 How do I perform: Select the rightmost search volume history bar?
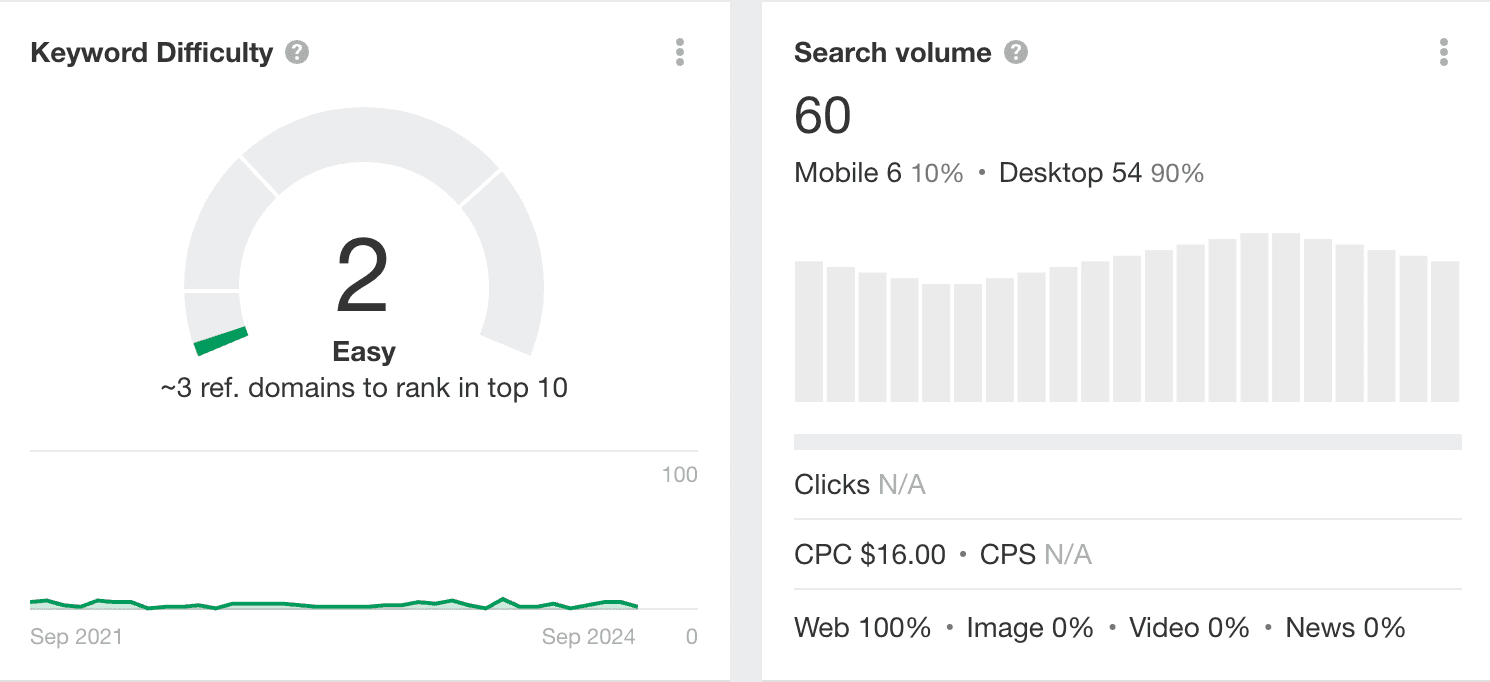(x=1445, y=331)
